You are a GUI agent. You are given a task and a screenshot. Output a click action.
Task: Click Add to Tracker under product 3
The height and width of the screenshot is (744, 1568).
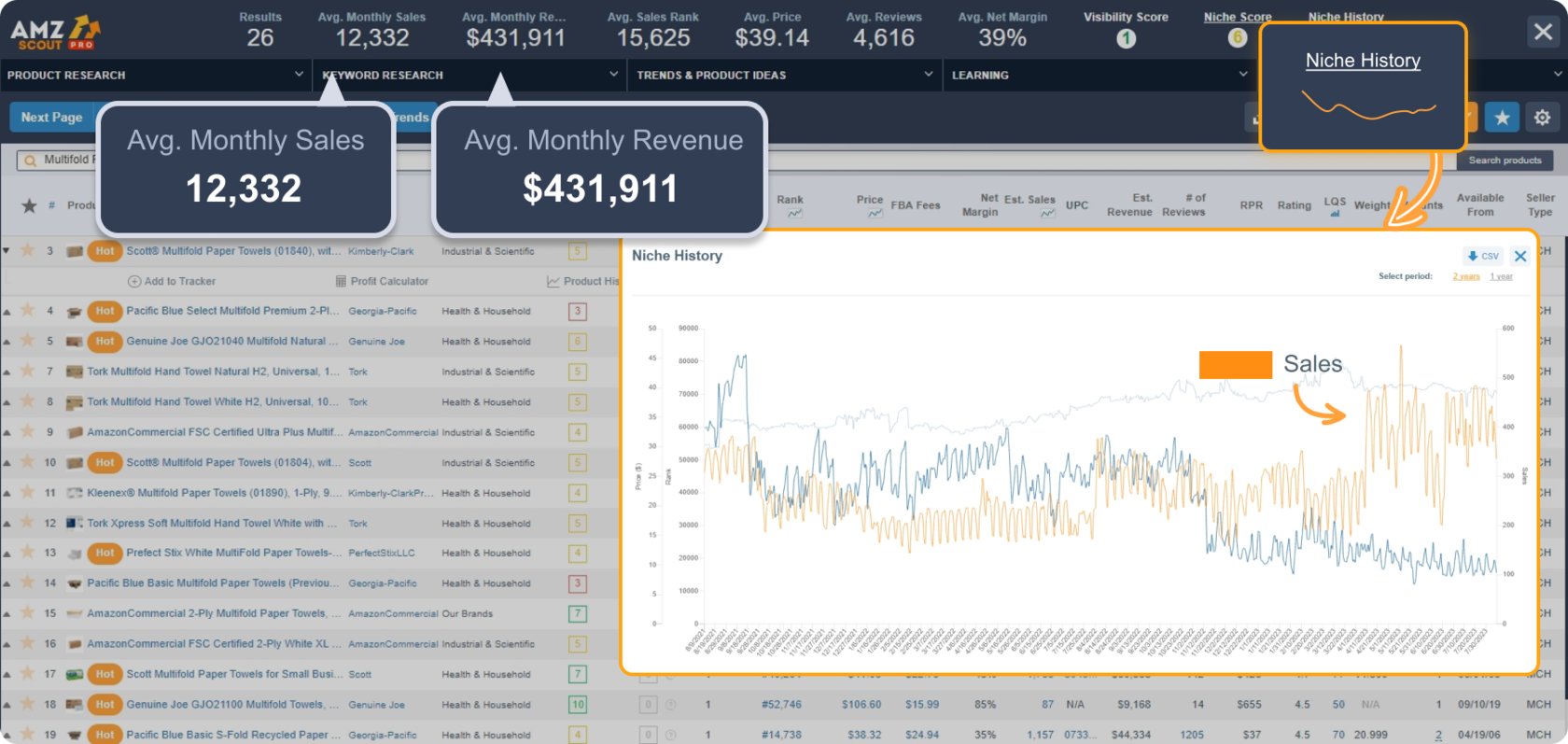coord(172,281)
